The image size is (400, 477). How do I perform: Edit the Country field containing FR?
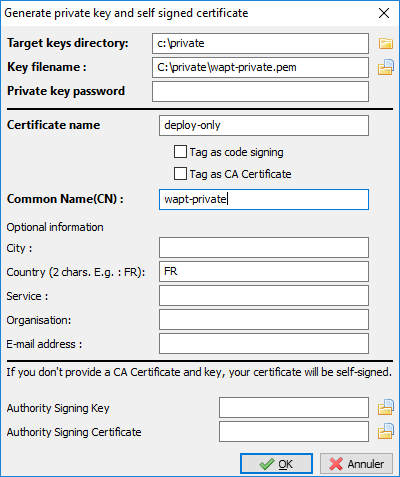(264, 271)
